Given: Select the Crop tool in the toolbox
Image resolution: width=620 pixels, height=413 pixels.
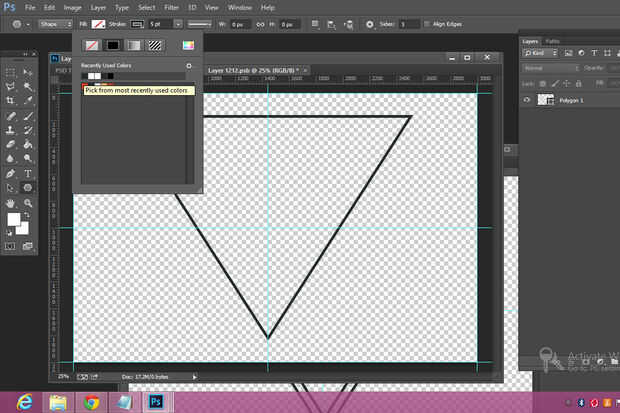Looking at the screenshot, I should coord(10,101).
